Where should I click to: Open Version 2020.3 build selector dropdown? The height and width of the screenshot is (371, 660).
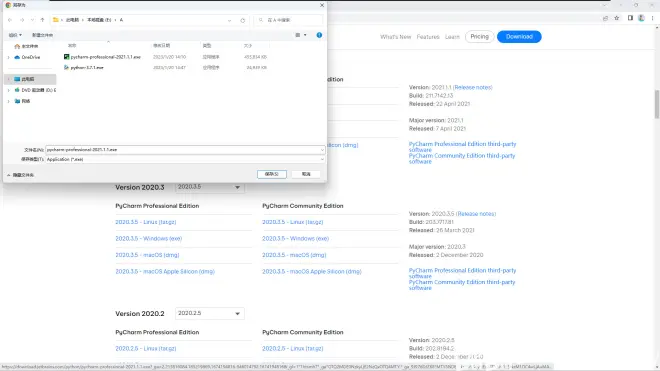pos(210,187)
